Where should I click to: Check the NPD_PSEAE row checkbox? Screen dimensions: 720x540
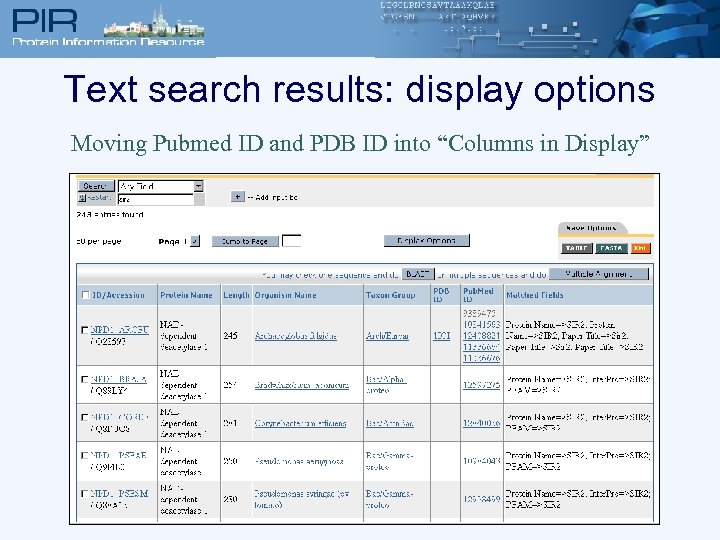84,456
